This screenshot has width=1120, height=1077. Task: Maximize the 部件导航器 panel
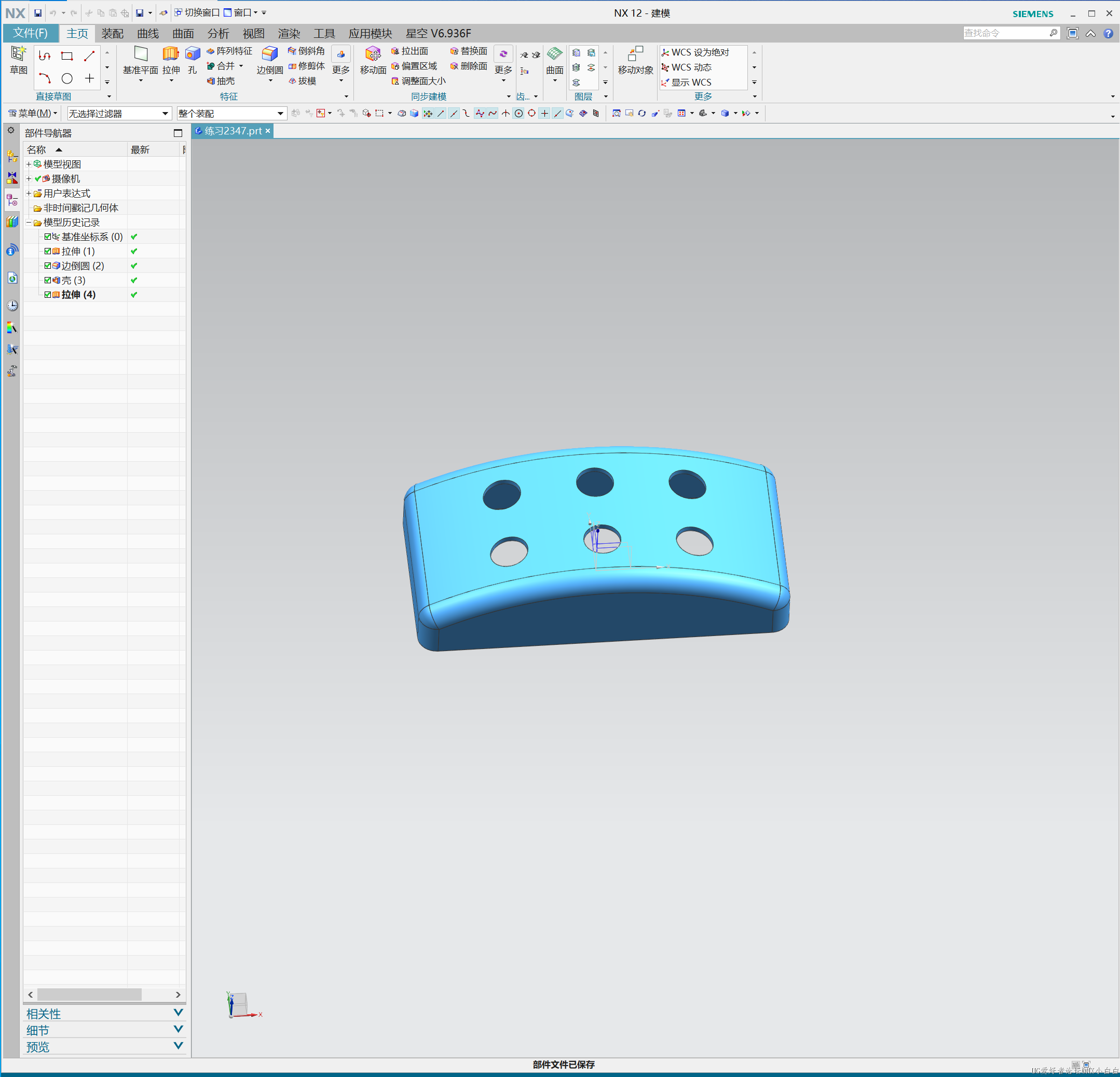coord(177,133)
